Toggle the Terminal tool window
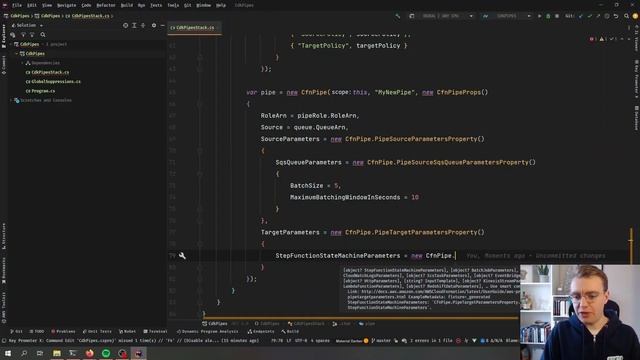Viewport: 640px width, 360px height. point(156,331)
